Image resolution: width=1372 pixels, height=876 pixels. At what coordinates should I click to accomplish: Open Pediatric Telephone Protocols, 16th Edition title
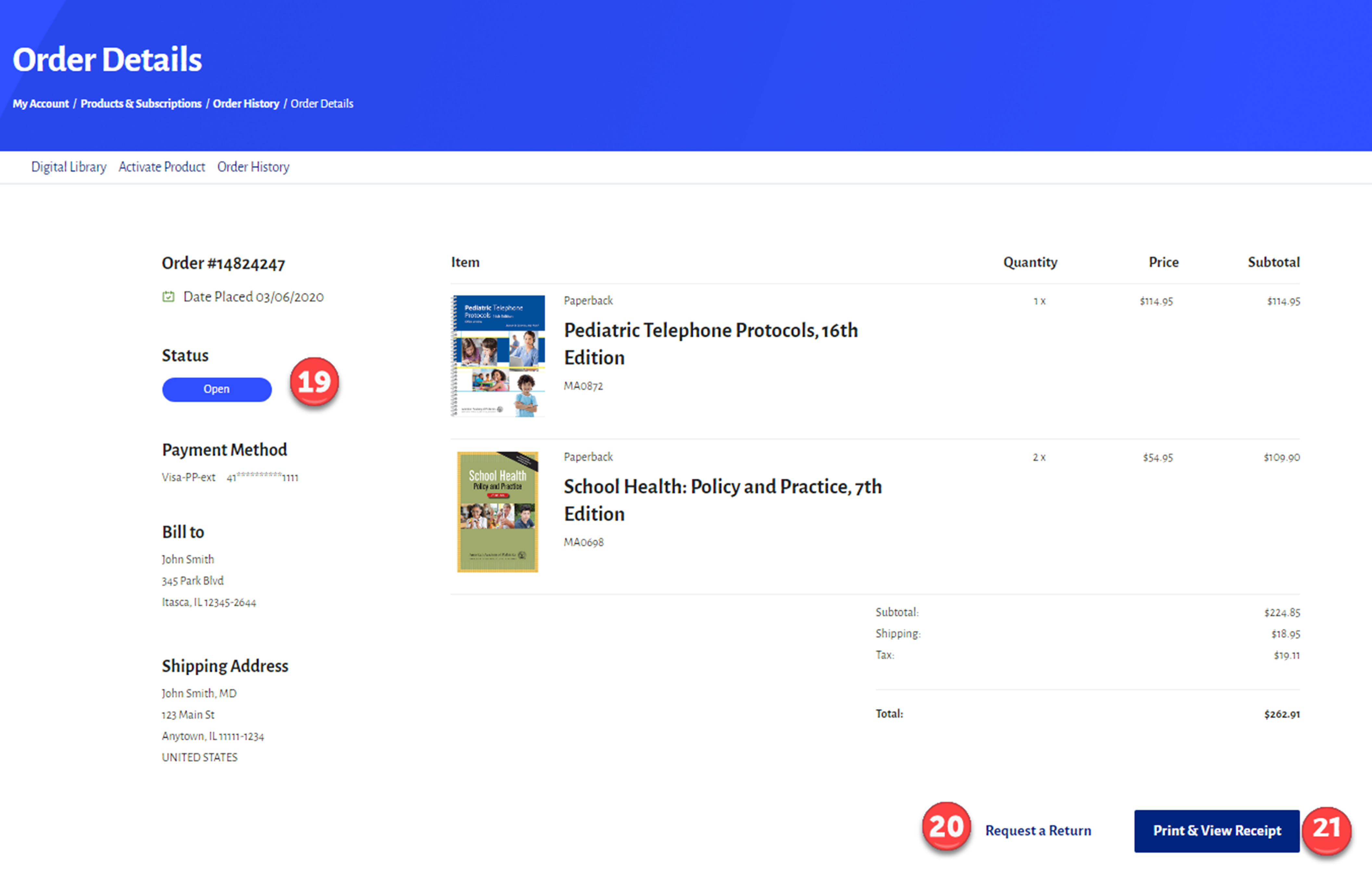[710, 343]
